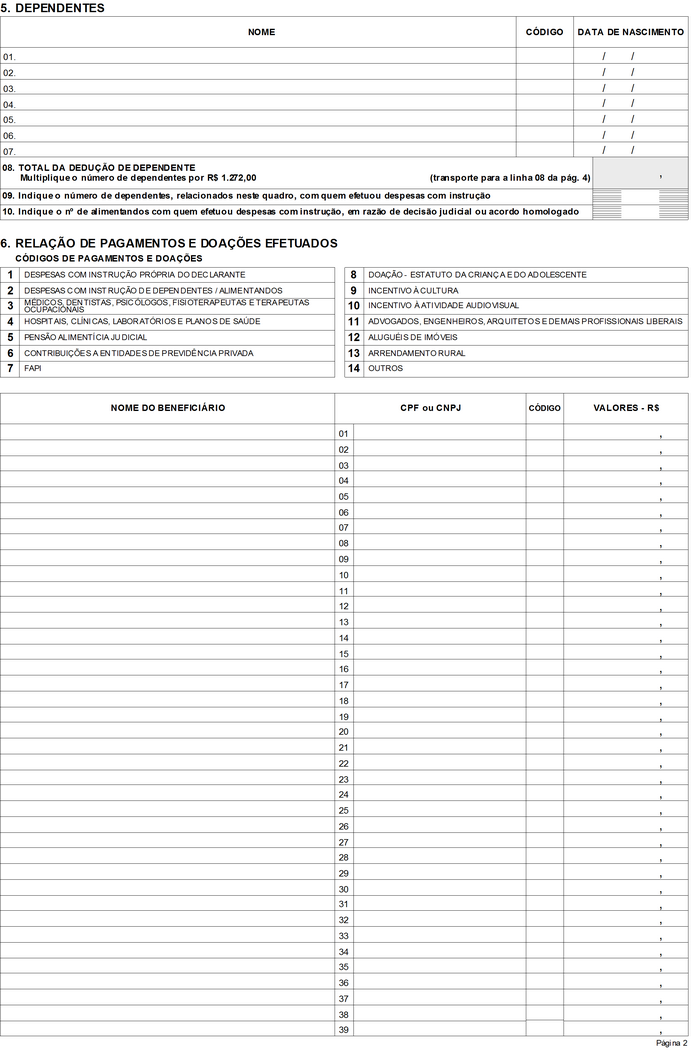Click the Código cell on payment row 10
This screenshot has width=691, height=1055.
(x=544, y=575)
